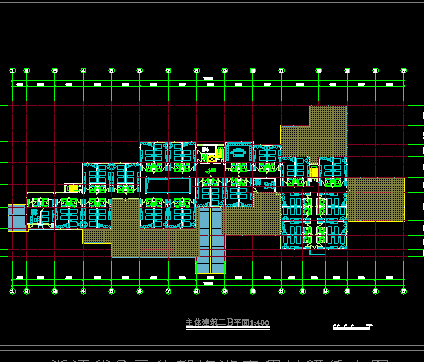The width and height of the screenshot is (424, 362).
Task: Click the blue entrance canopy below the central corridor
Action: pos(210,240)
